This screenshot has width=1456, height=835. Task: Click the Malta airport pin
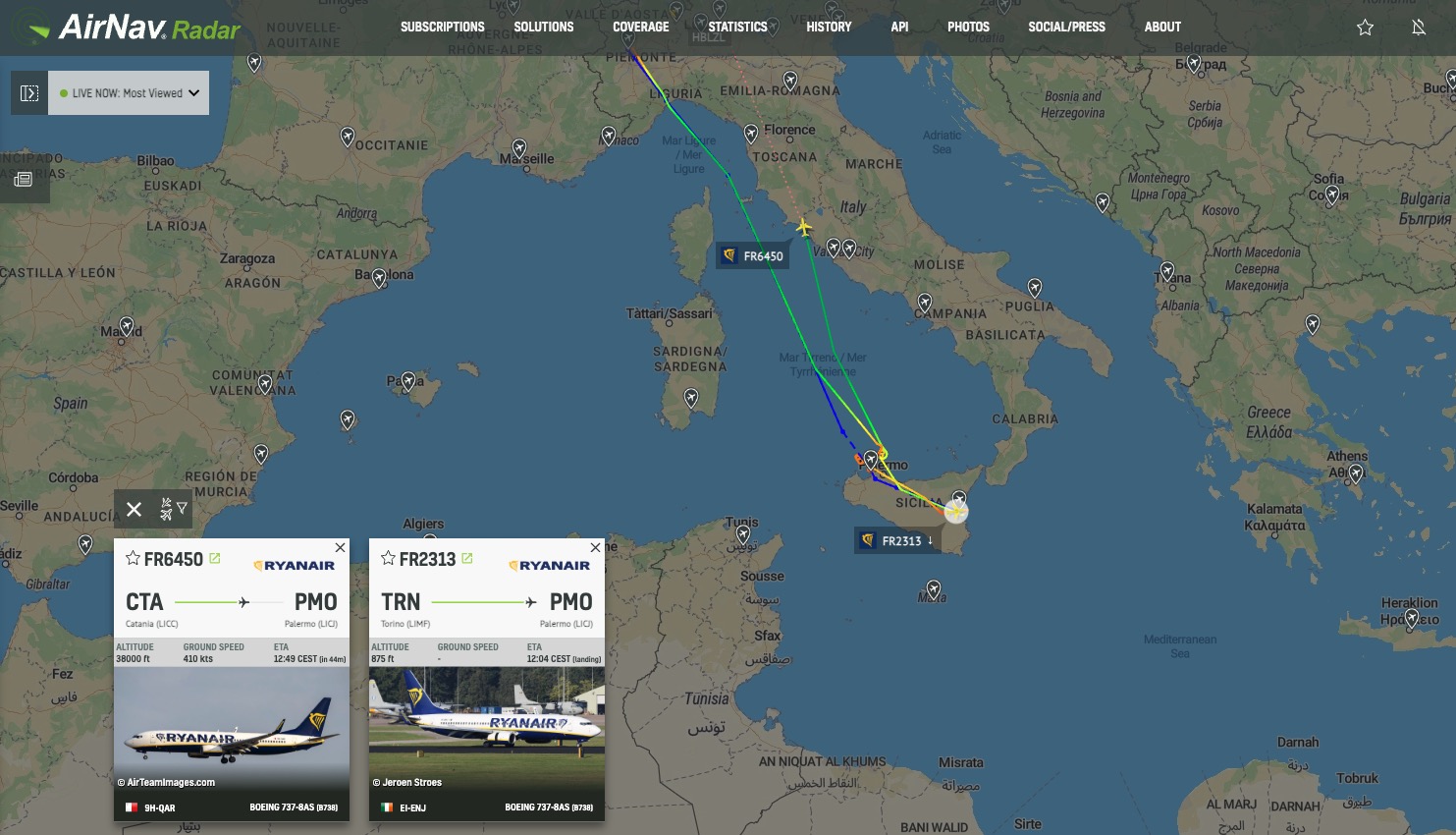coord(934,589)
